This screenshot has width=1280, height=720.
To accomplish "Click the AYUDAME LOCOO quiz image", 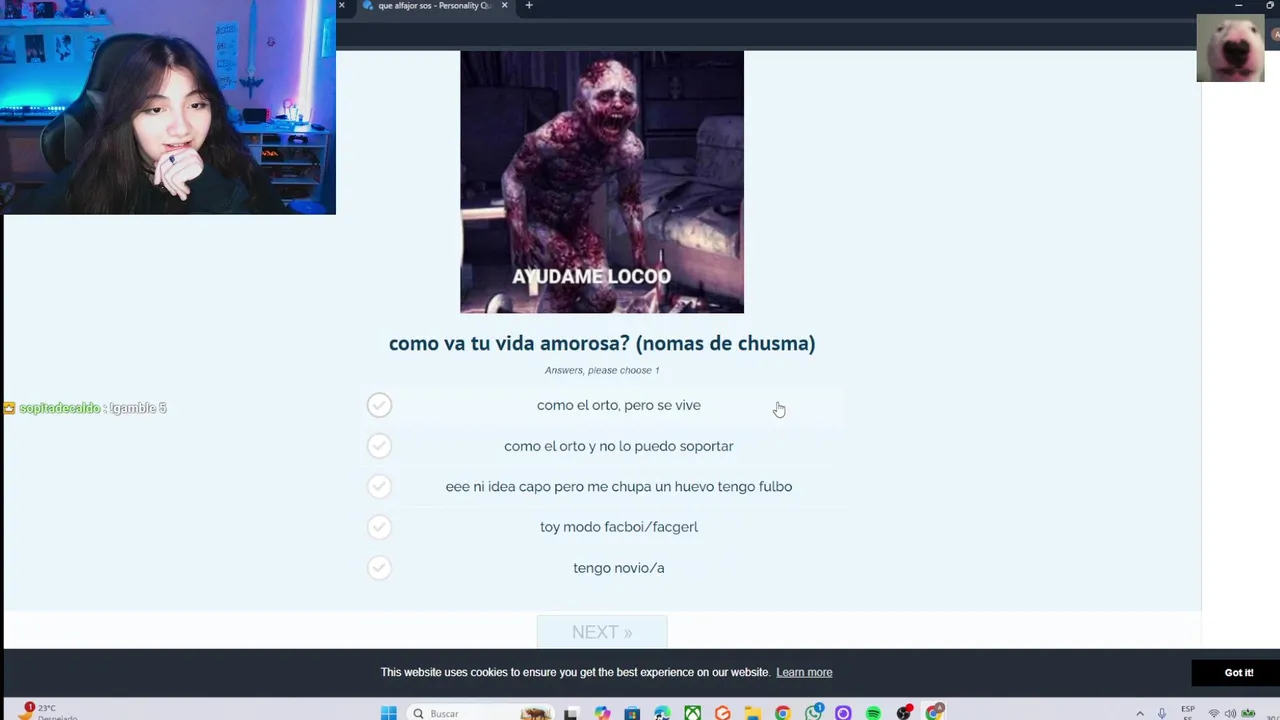I will point(602,182).
